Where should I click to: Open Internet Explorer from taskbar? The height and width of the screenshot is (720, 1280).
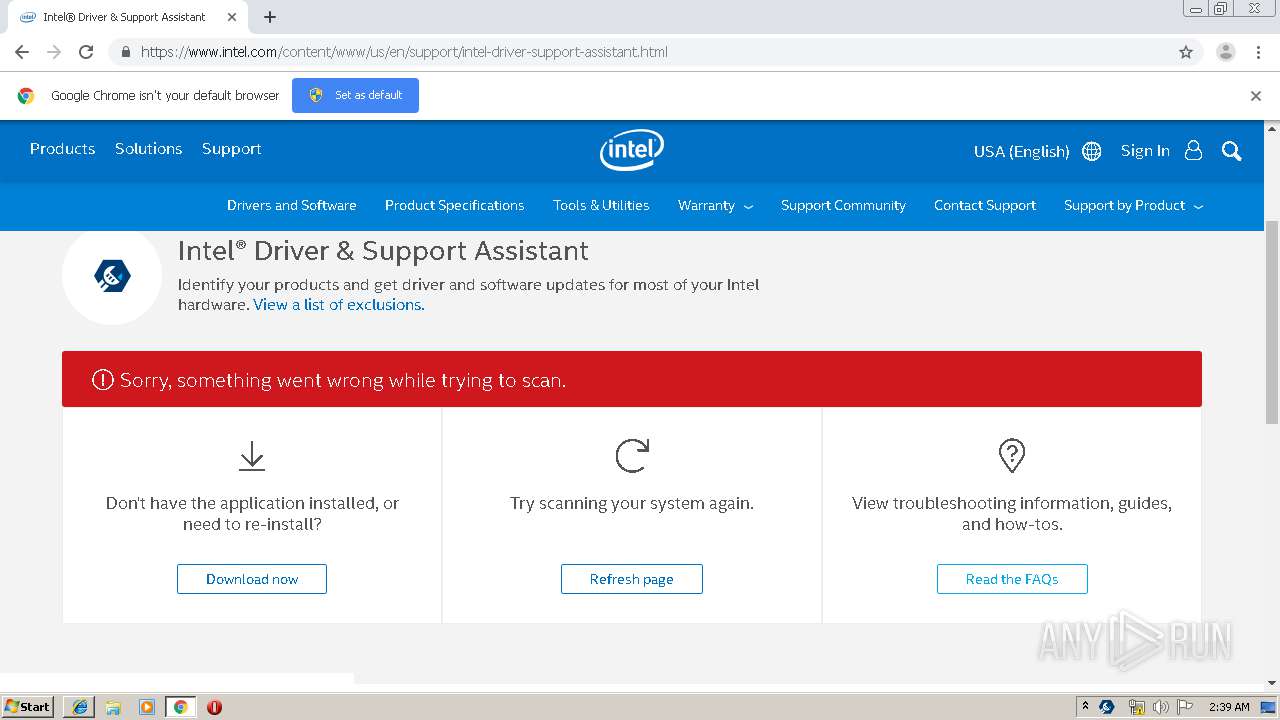[x=79, y=707]
